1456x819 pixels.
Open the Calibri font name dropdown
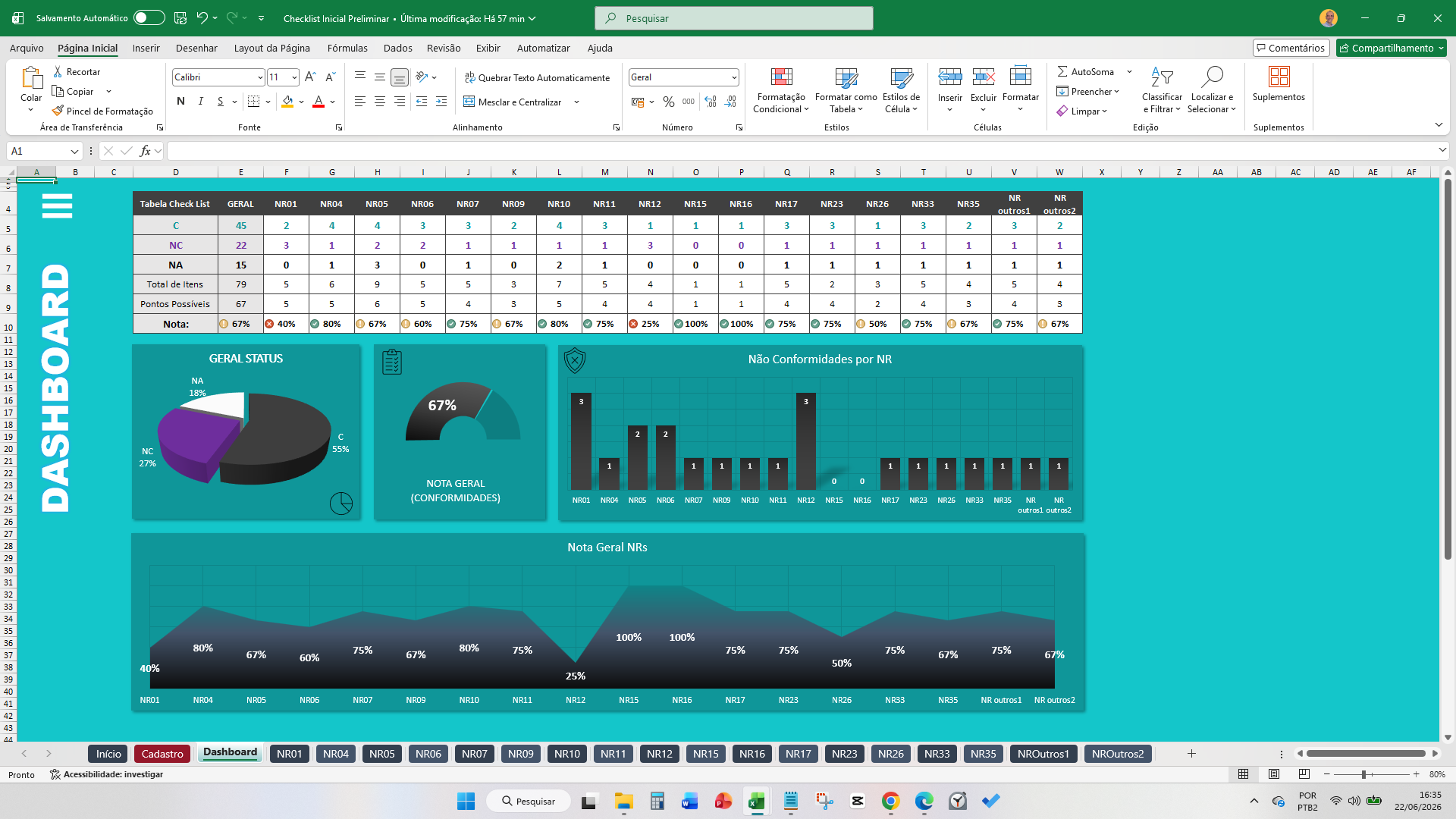click(260, 77)
